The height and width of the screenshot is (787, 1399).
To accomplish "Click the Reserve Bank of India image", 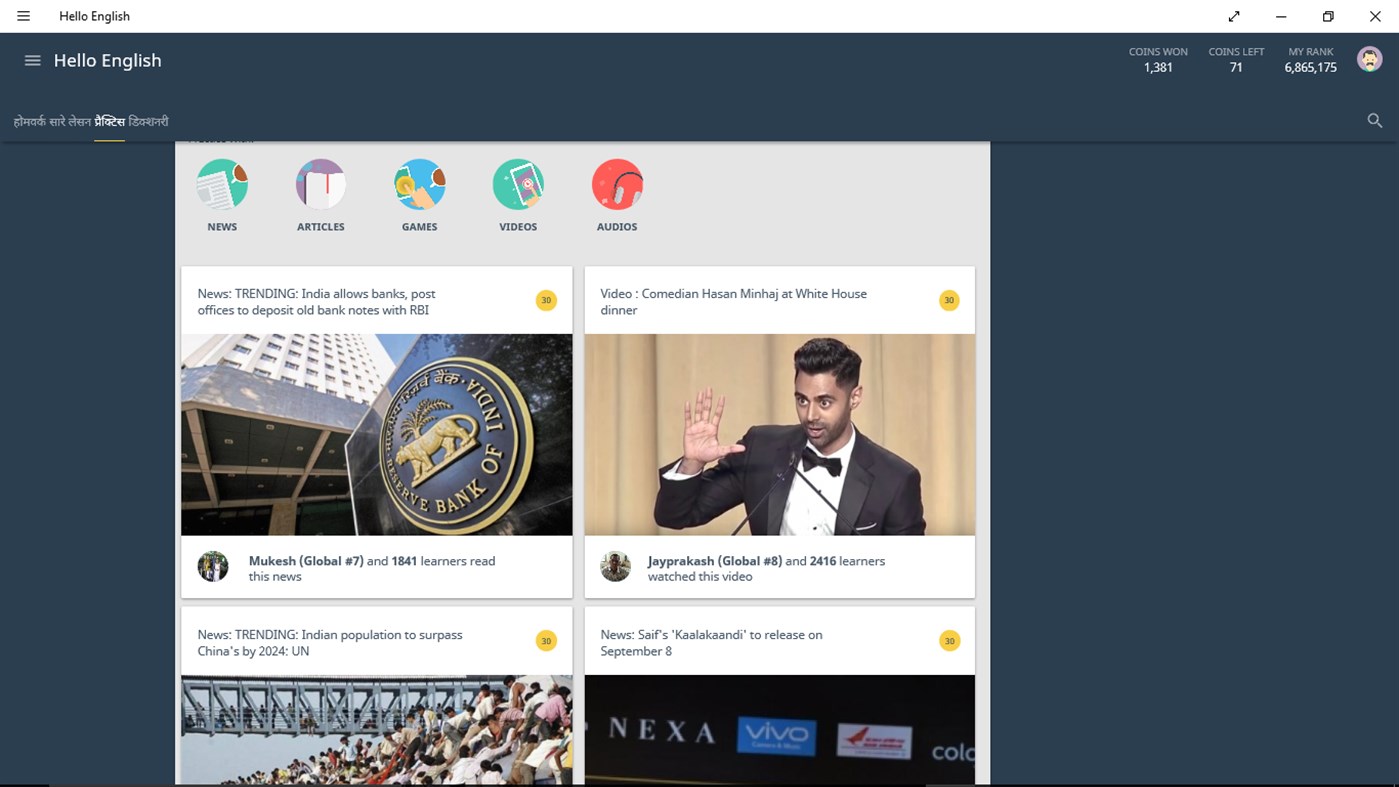I will click(x=377, y=435).
